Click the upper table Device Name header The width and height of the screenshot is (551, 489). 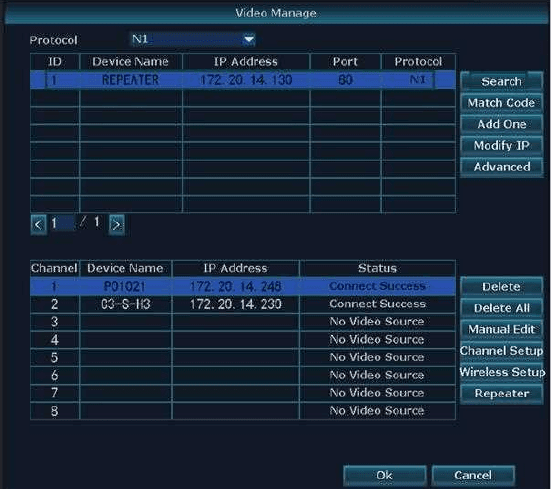[131, 62]
